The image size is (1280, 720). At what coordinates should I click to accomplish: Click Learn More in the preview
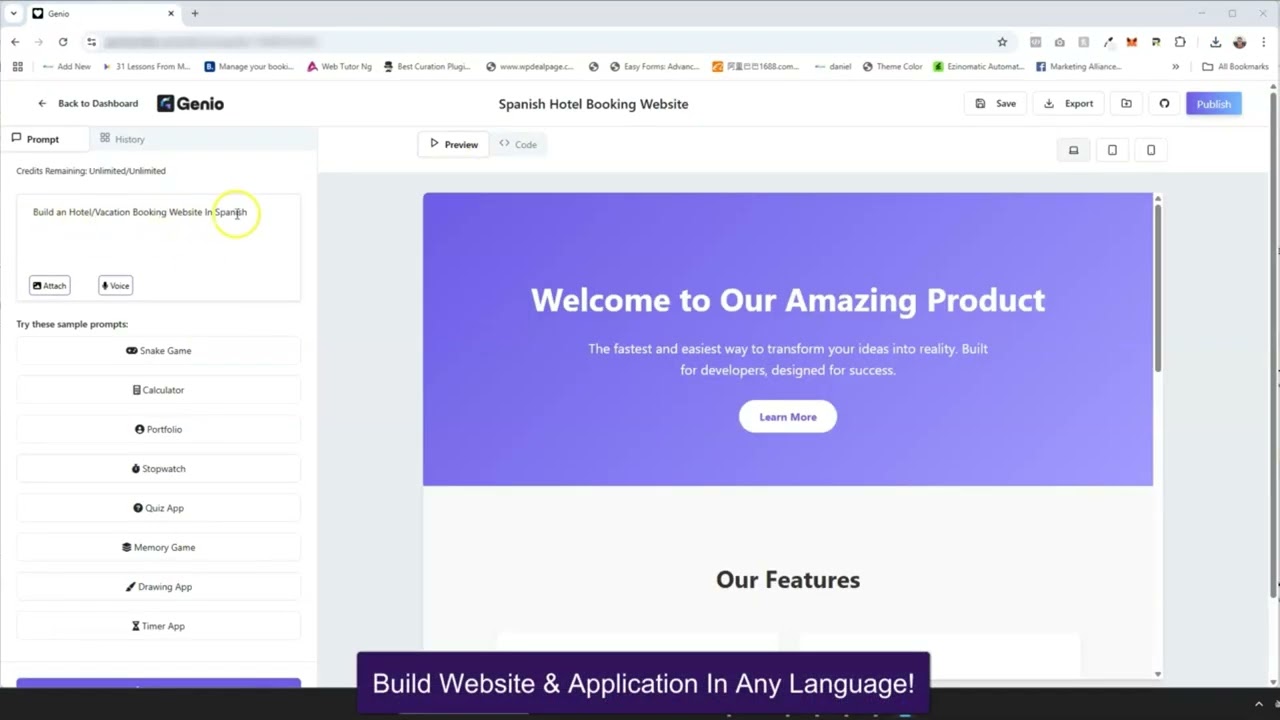coord(788,417)
